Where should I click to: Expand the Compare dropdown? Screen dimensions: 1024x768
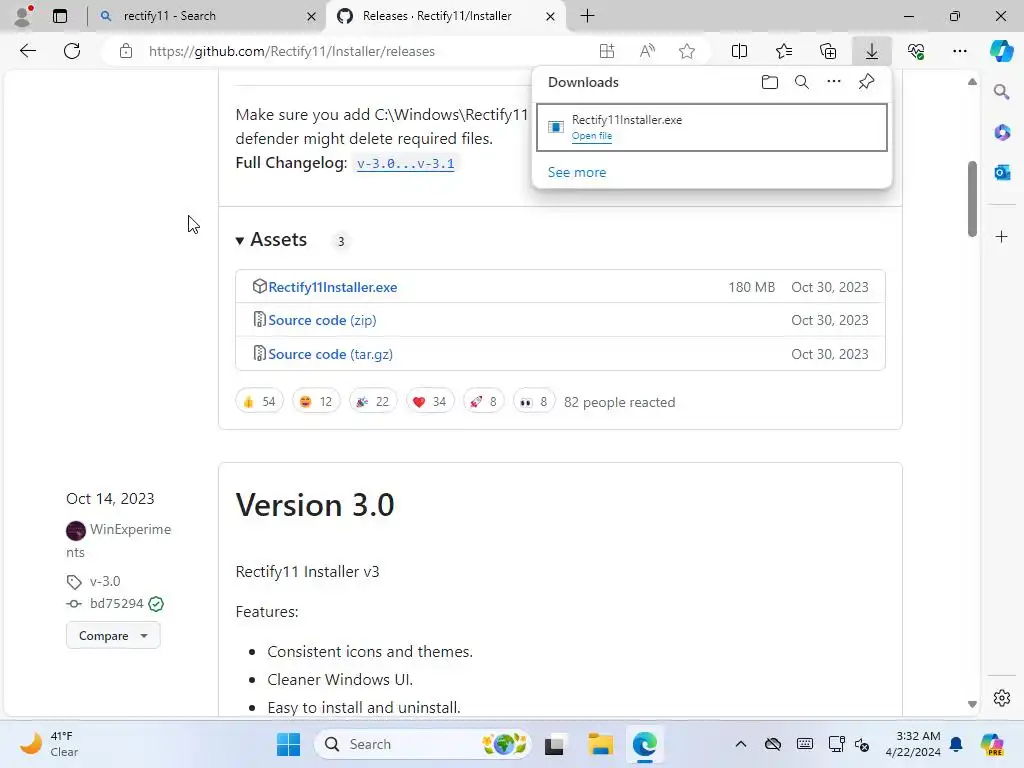coord(113,635)
